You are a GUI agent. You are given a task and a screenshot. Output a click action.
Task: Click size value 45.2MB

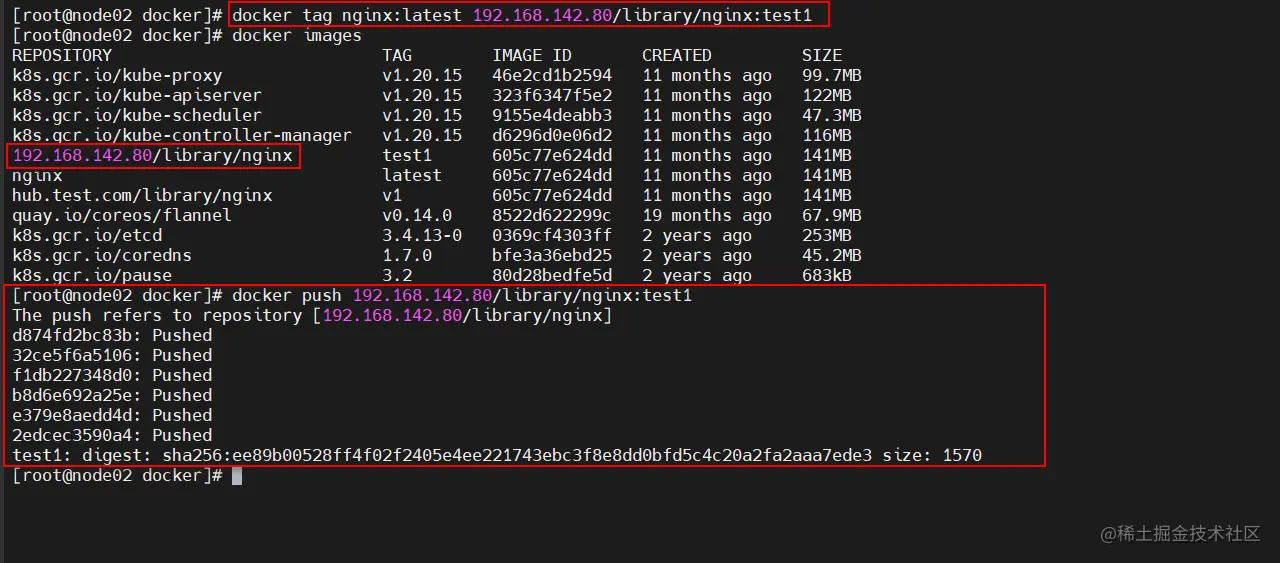(x=832, y=255)
